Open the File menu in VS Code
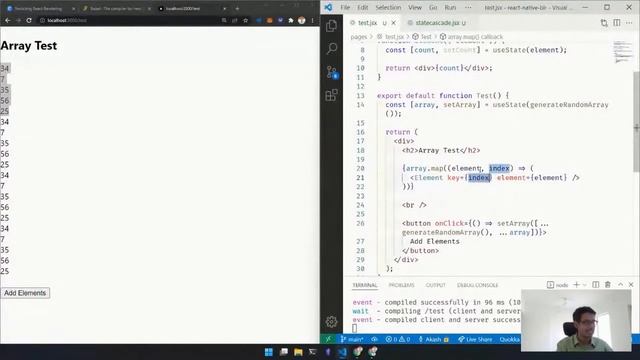 coord(345,7)
